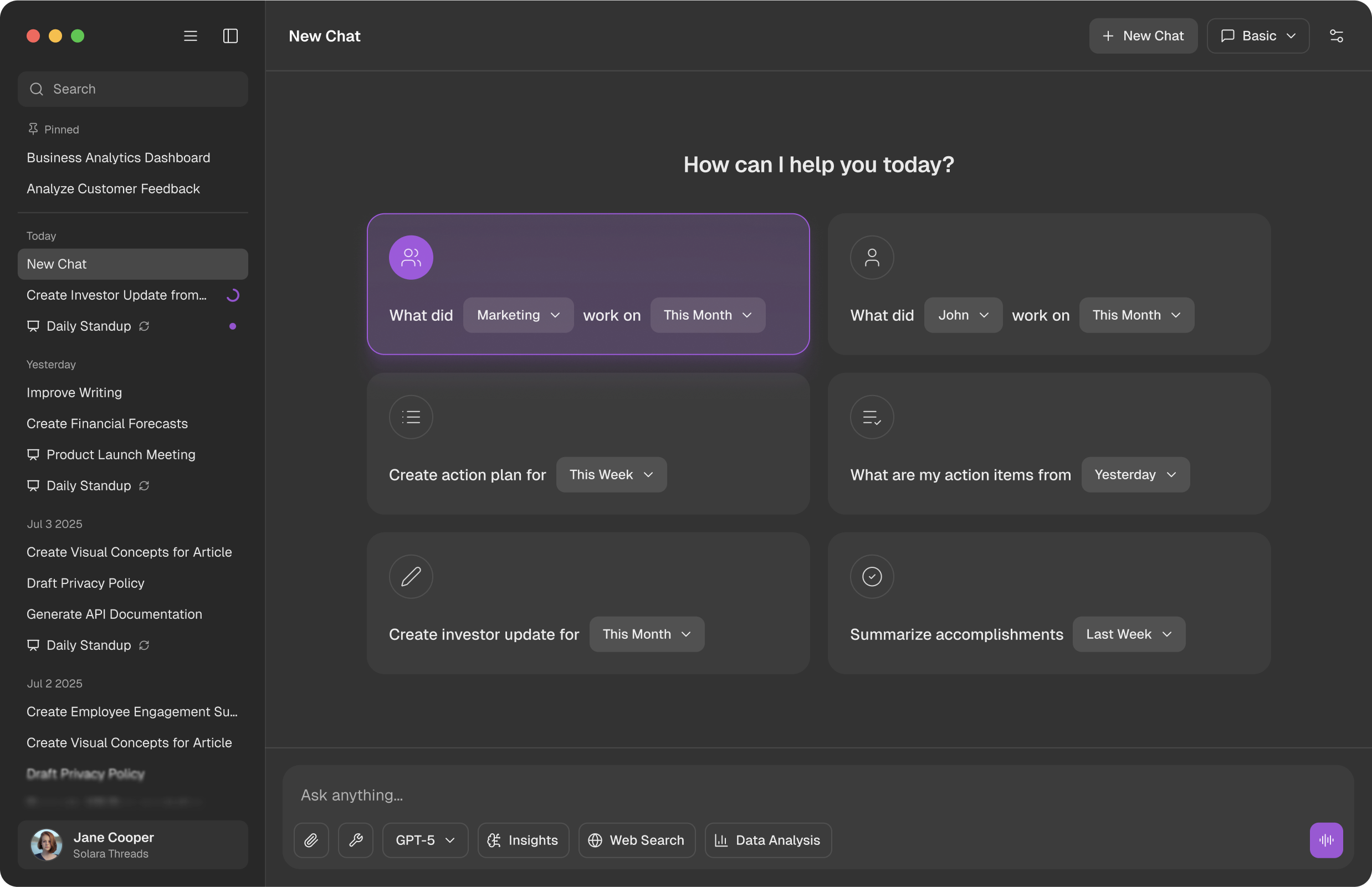1372x887 pixels.
Task: Click the loading spinner on Create Investor Update
Action: point(233,295)
